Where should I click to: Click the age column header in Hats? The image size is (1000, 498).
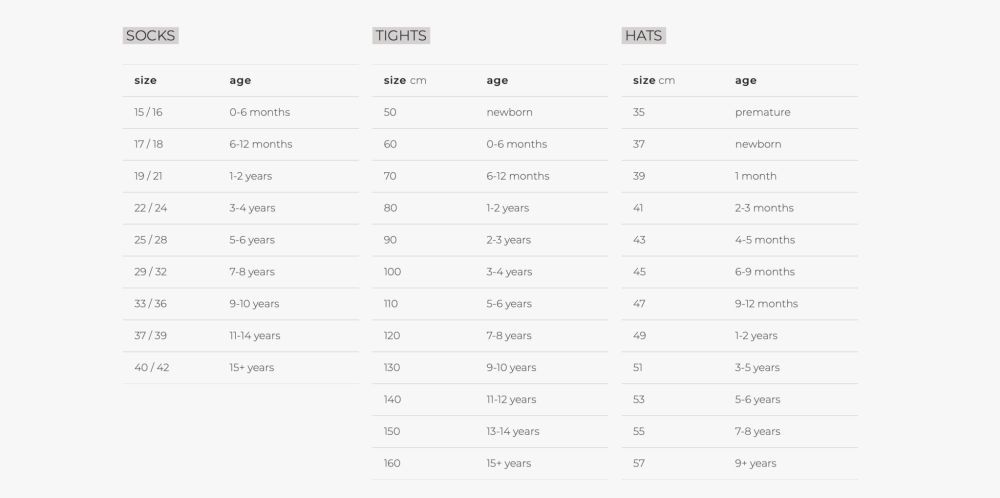pyautogui.click(x=745, y=80)
